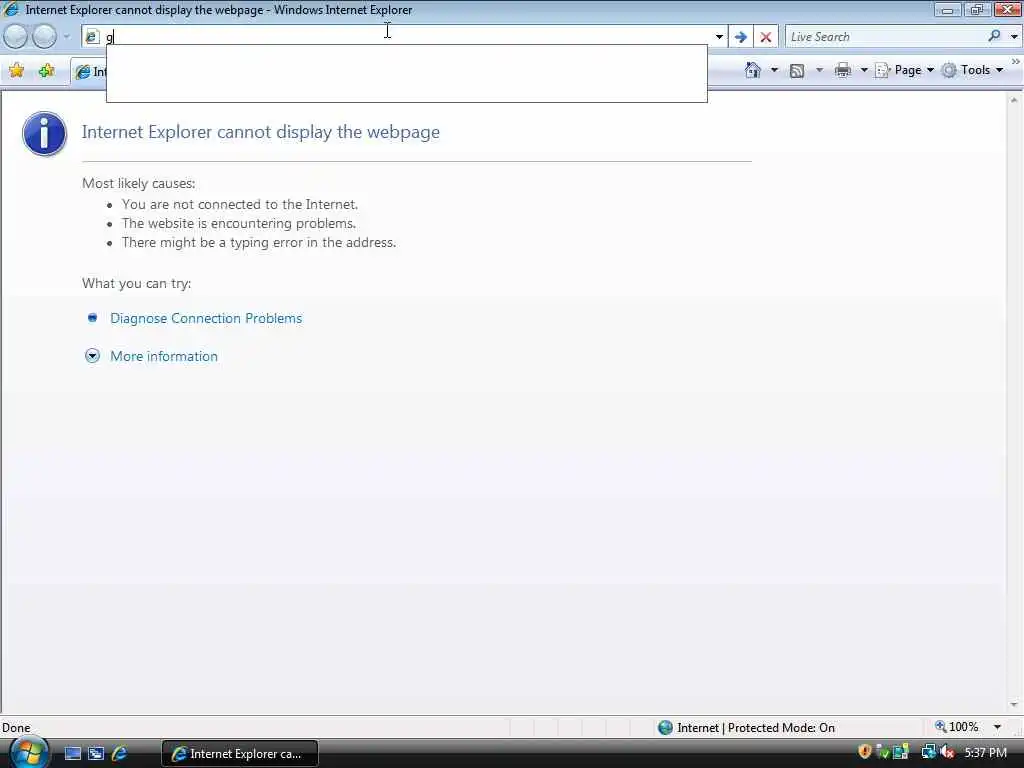This screenshot has height=768, width=1024.
Task: Click the window Restore Down button
Action: click(x=977, y=10)
